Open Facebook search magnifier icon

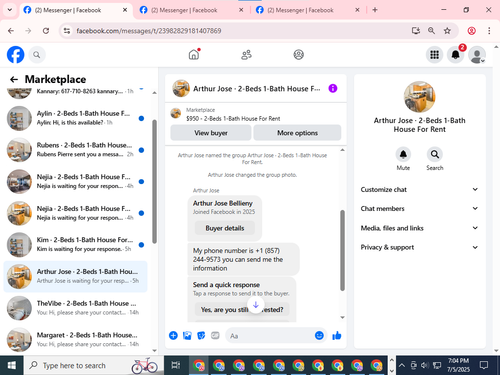point(37,55)
